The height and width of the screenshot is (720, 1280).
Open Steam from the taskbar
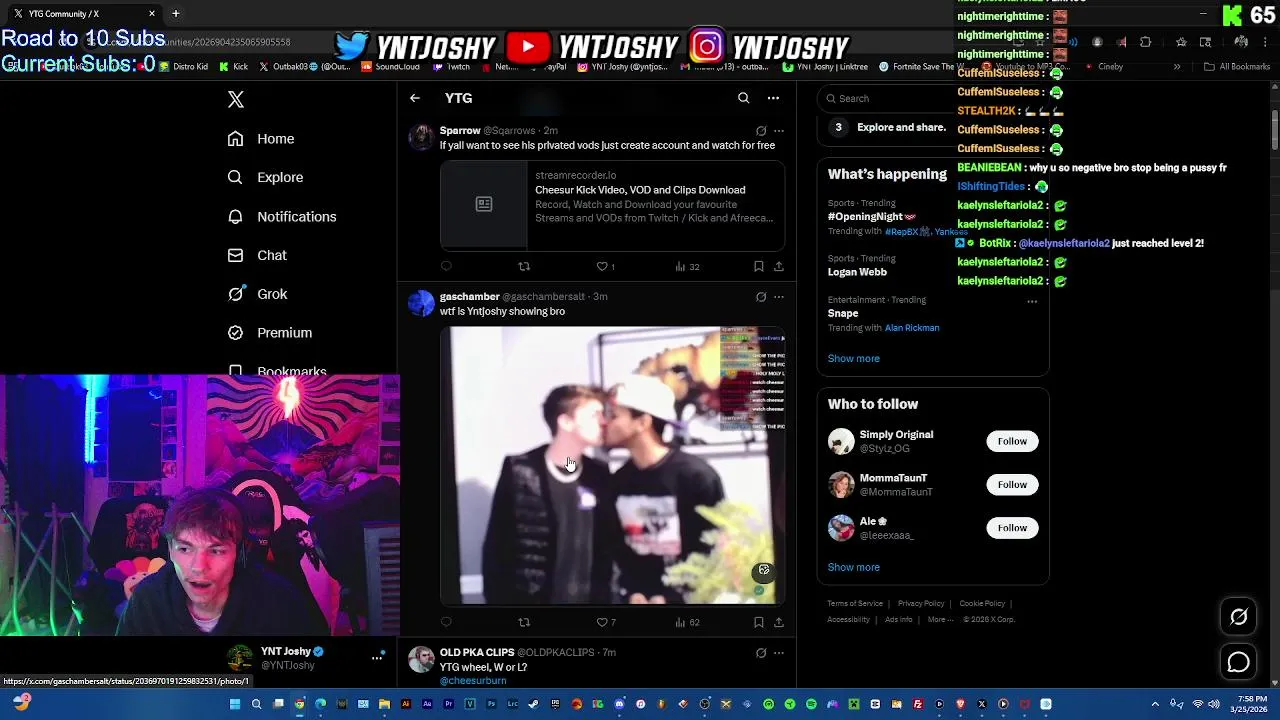point(533,704)
